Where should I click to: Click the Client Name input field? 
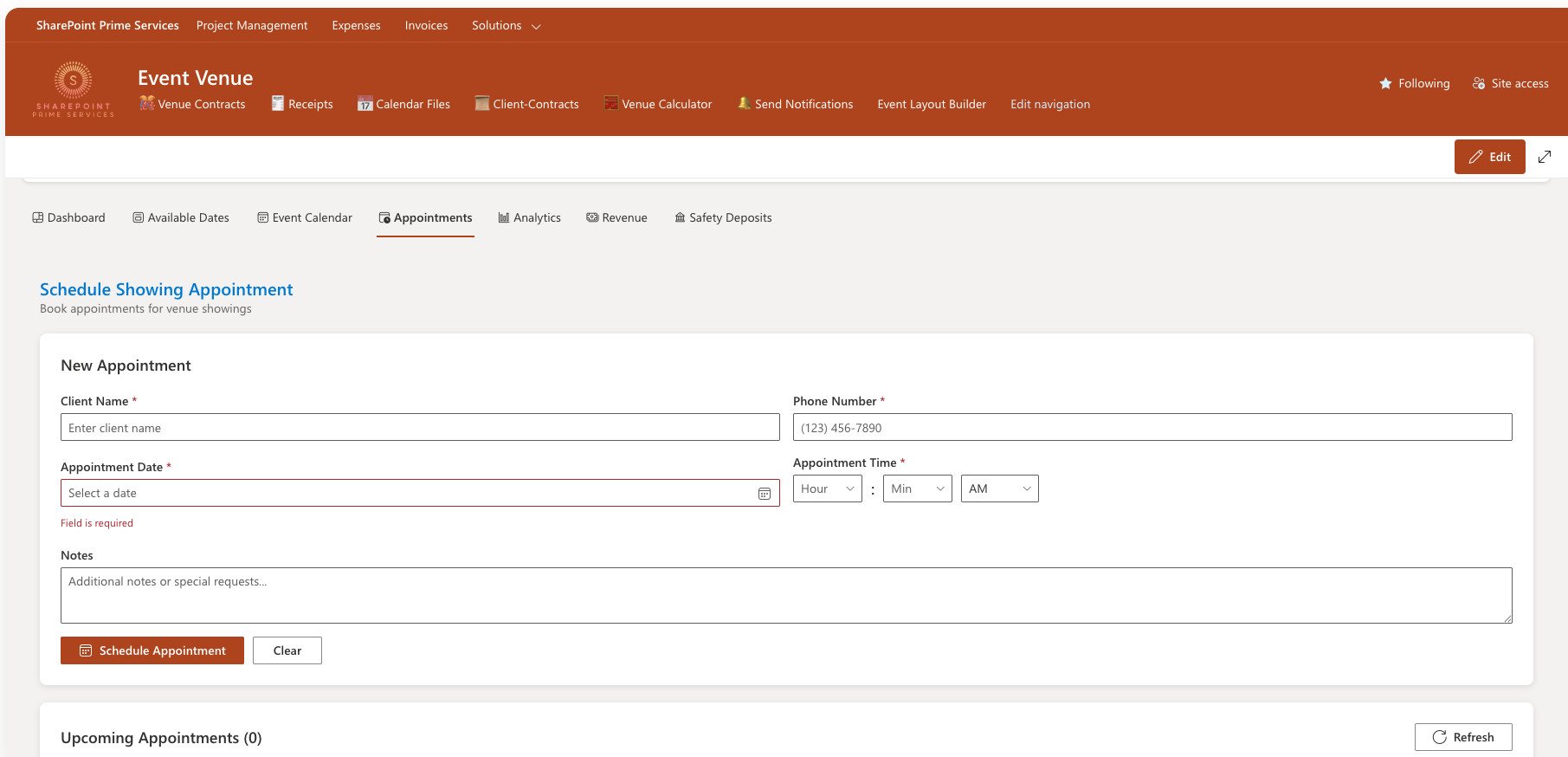tap(420, 427)
